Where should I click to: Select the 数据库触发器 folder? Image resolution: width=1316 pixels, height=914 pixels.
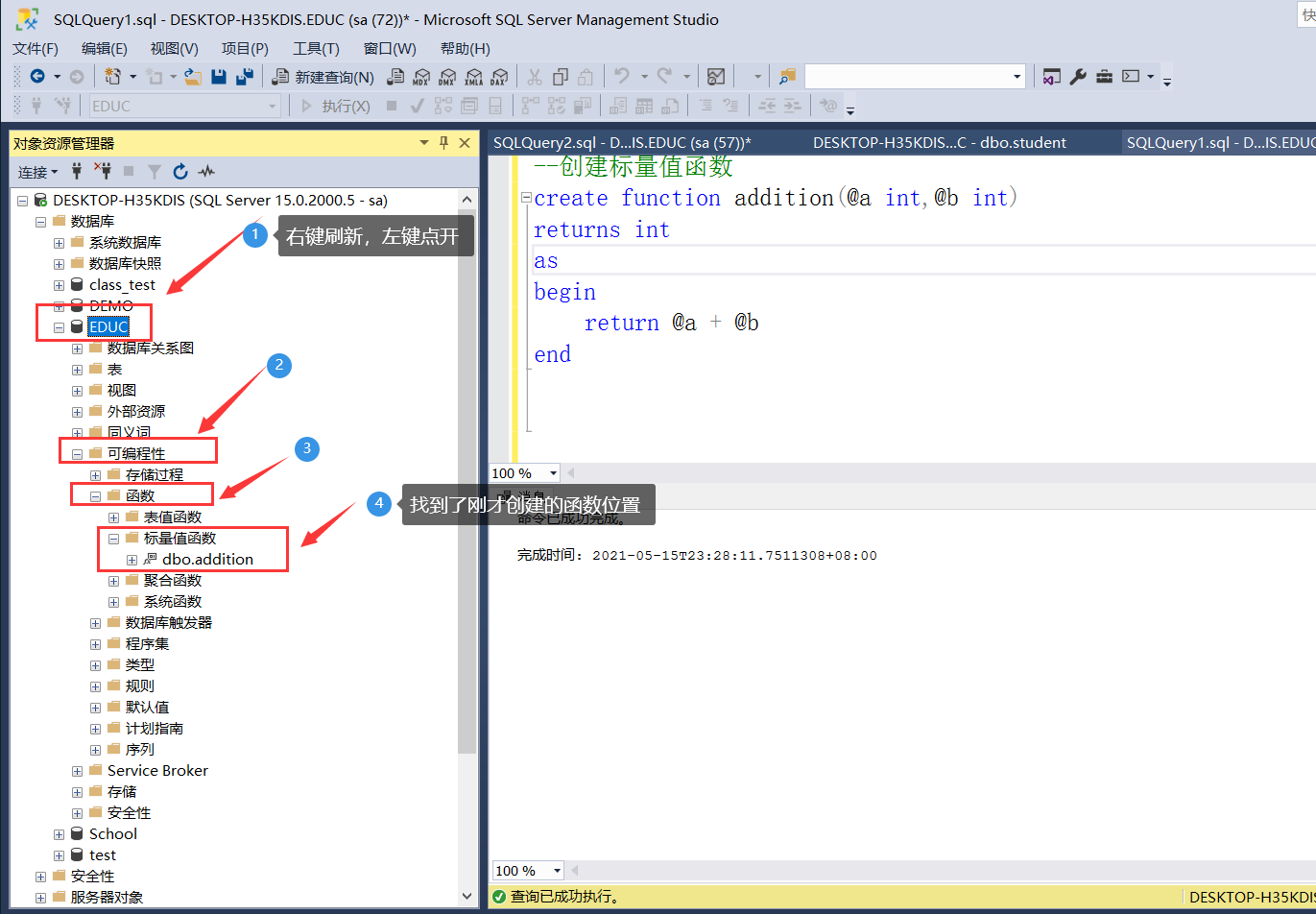click(x=168, y=622)
